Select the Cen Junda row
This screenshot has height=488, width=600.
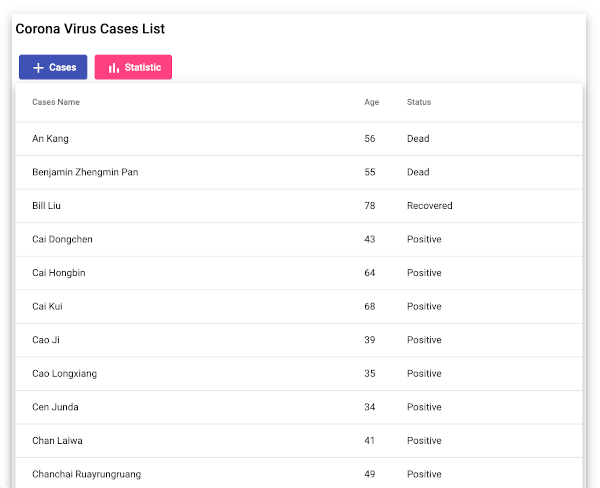[x=299, y=407]
